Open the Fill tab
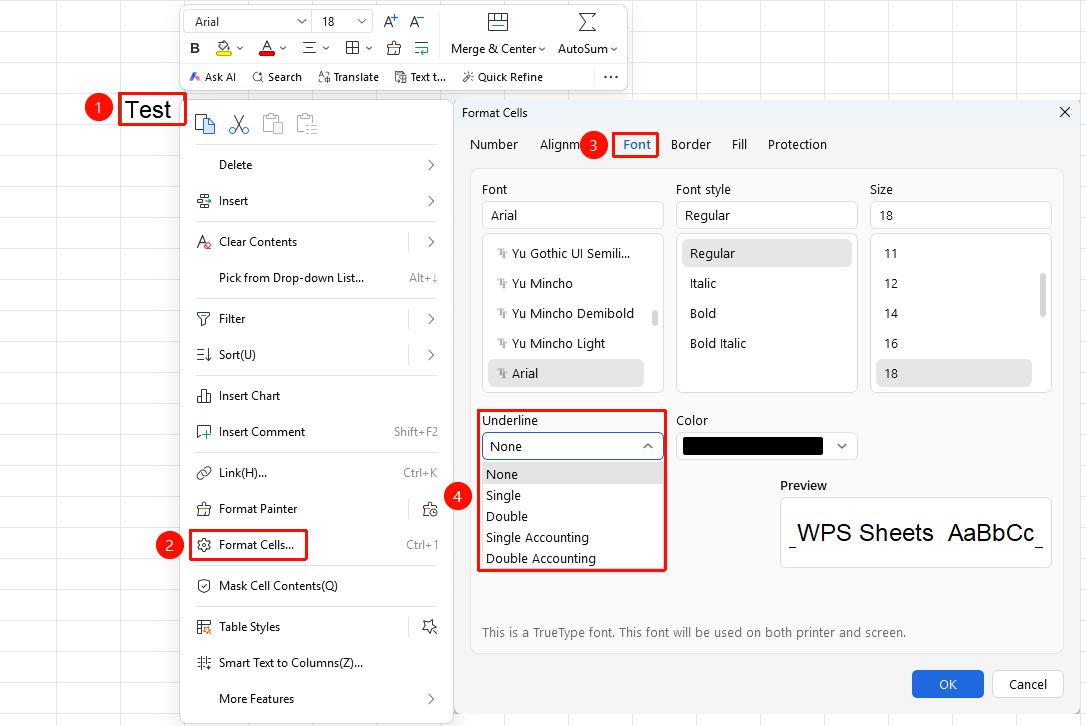This screenshot has height=726, width=1086. coord(739,145)
